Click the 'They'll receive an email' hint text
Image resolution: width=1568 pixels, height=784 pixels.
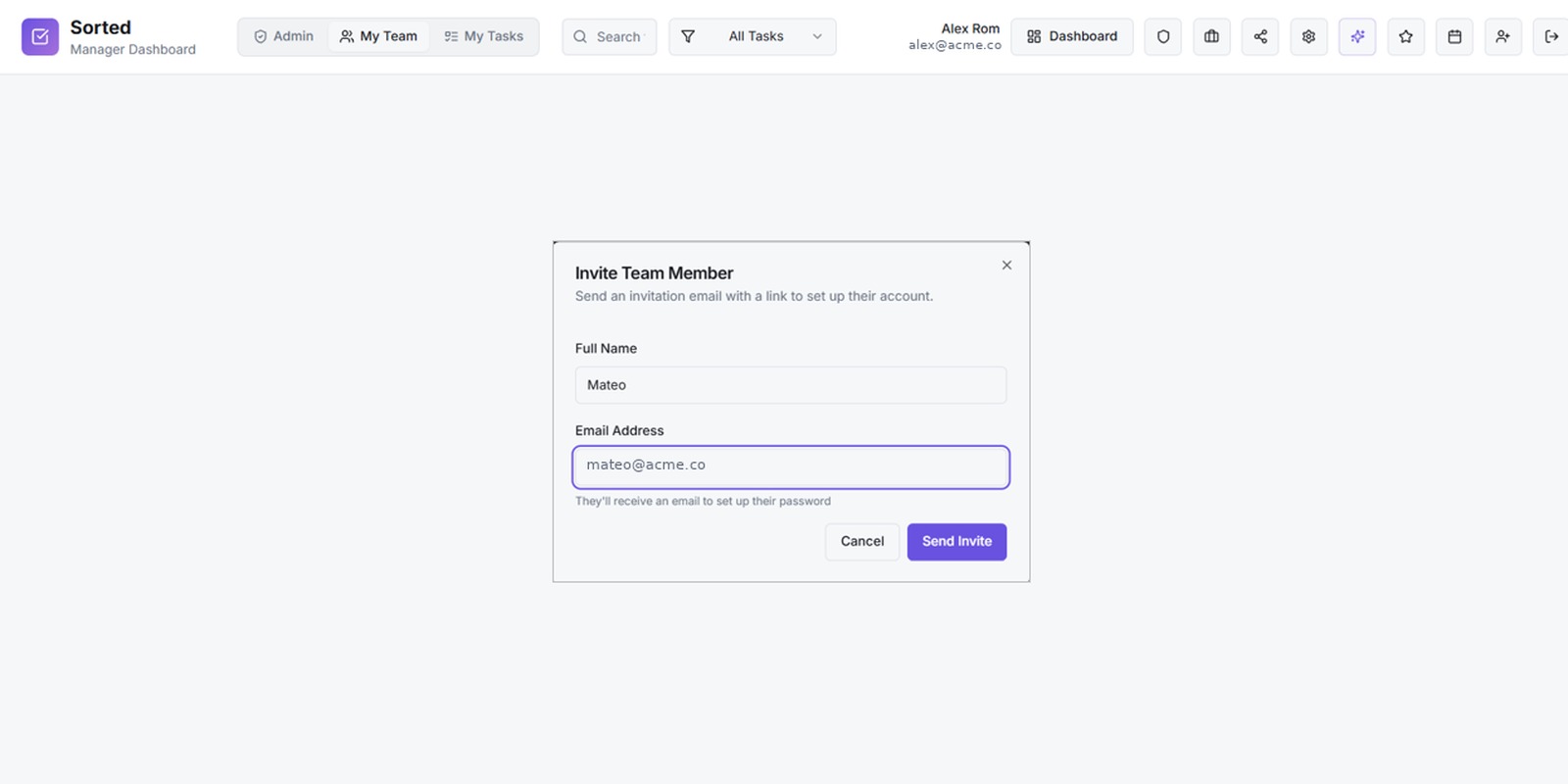click(x=703, y=501)
